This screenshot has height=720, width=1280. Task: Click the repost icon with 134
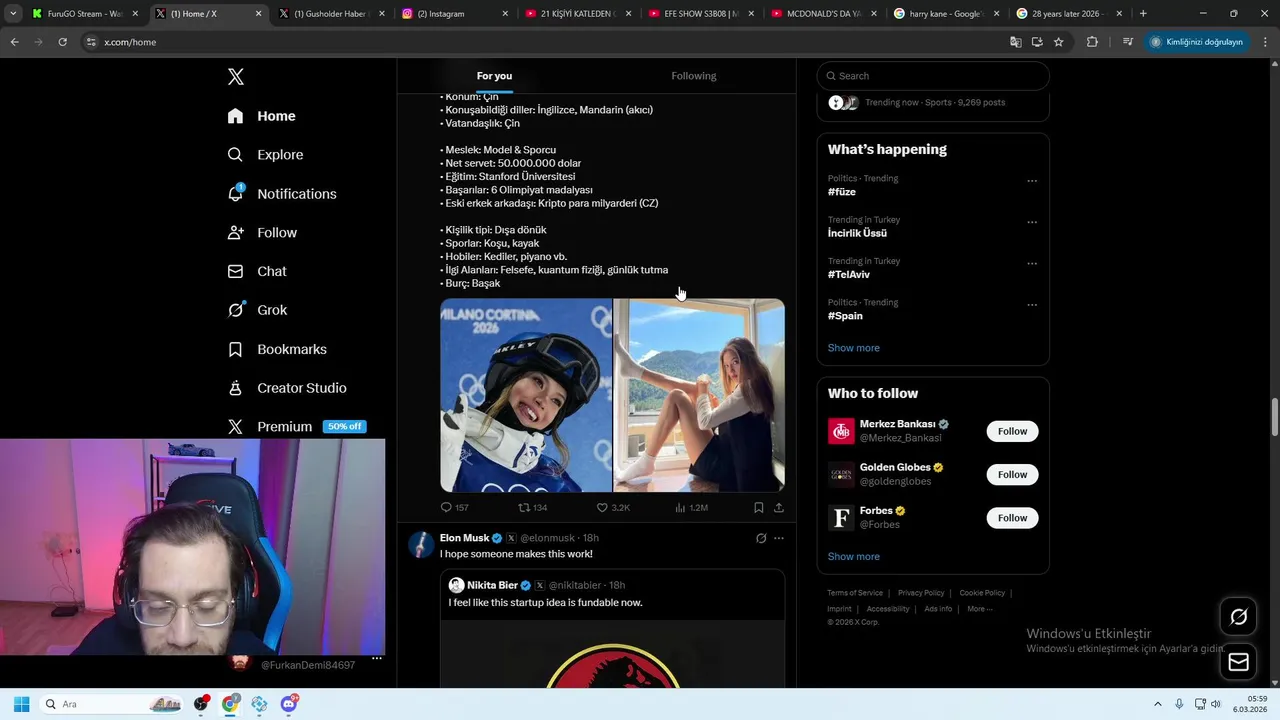coord(532,508)
